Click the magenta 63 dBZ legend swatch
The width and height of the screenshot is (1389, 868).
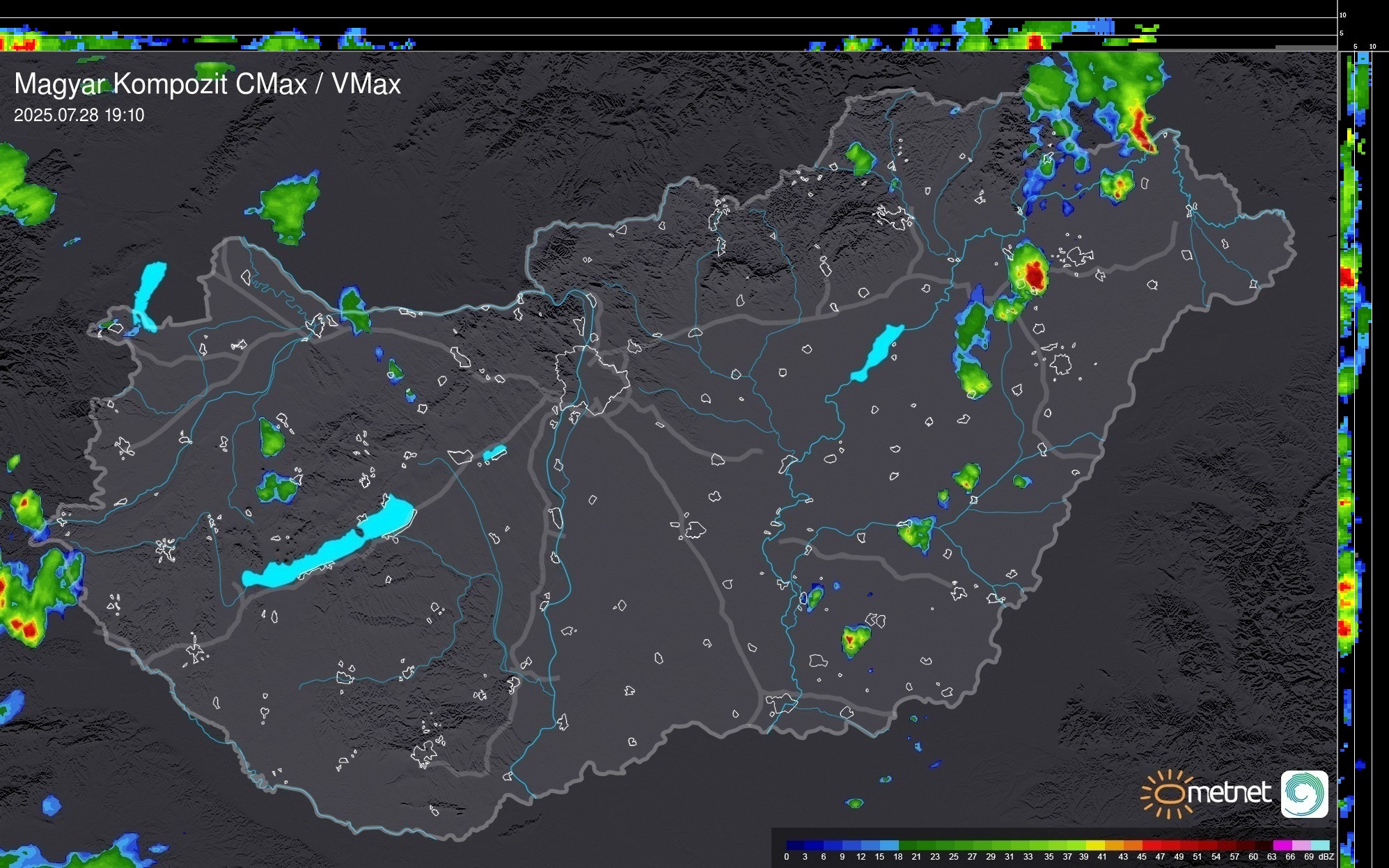(x=1282, y=845)
